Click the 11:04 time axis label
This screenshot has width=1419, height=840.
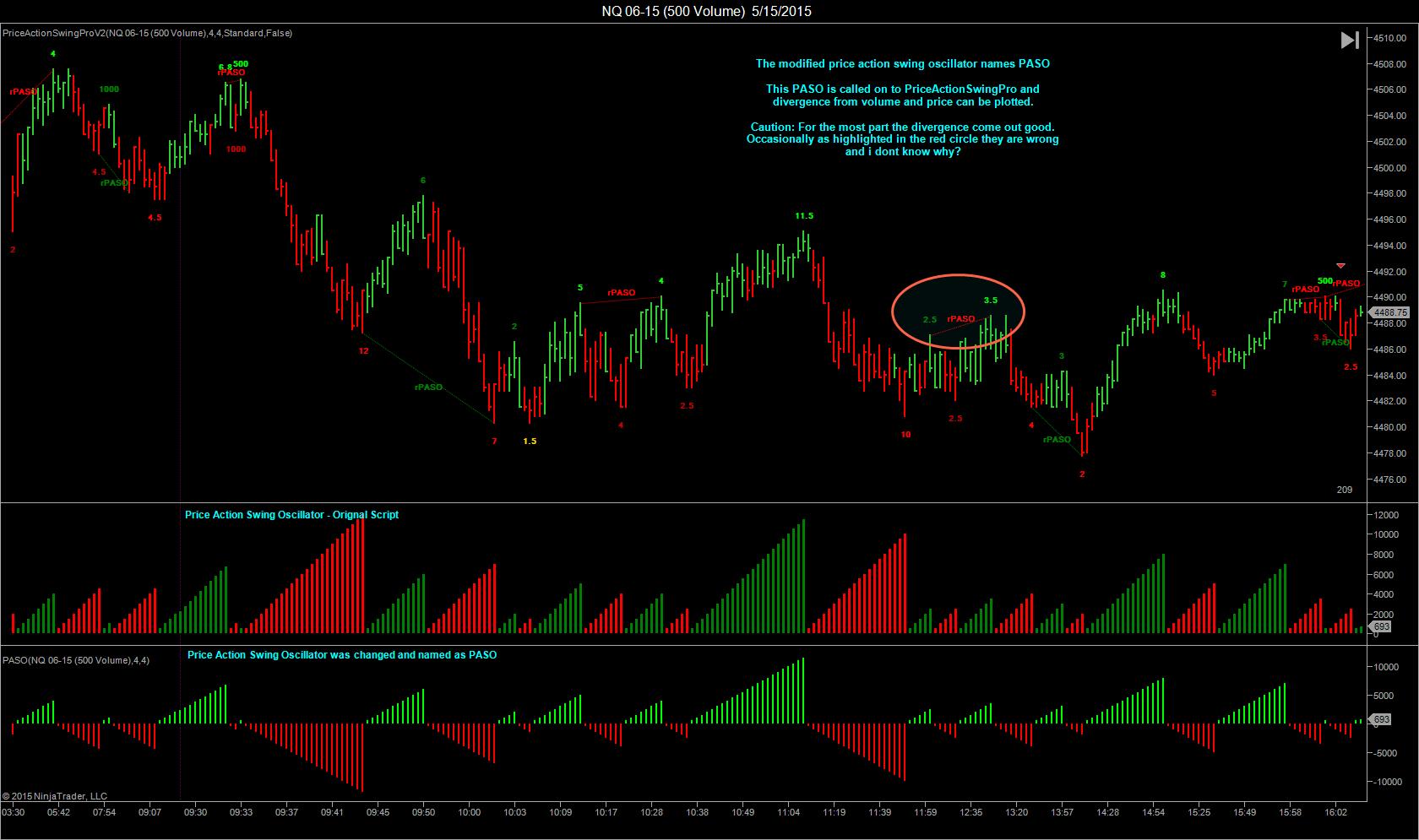pyautogui.click(x=788, y=812)
